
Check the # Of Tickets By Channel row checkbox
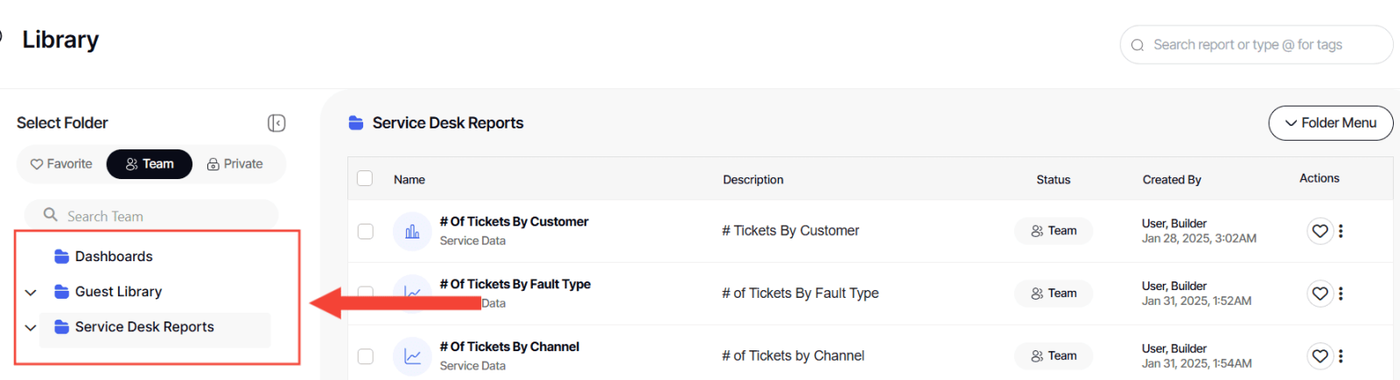pyautogui.click(x=365, y=355)
